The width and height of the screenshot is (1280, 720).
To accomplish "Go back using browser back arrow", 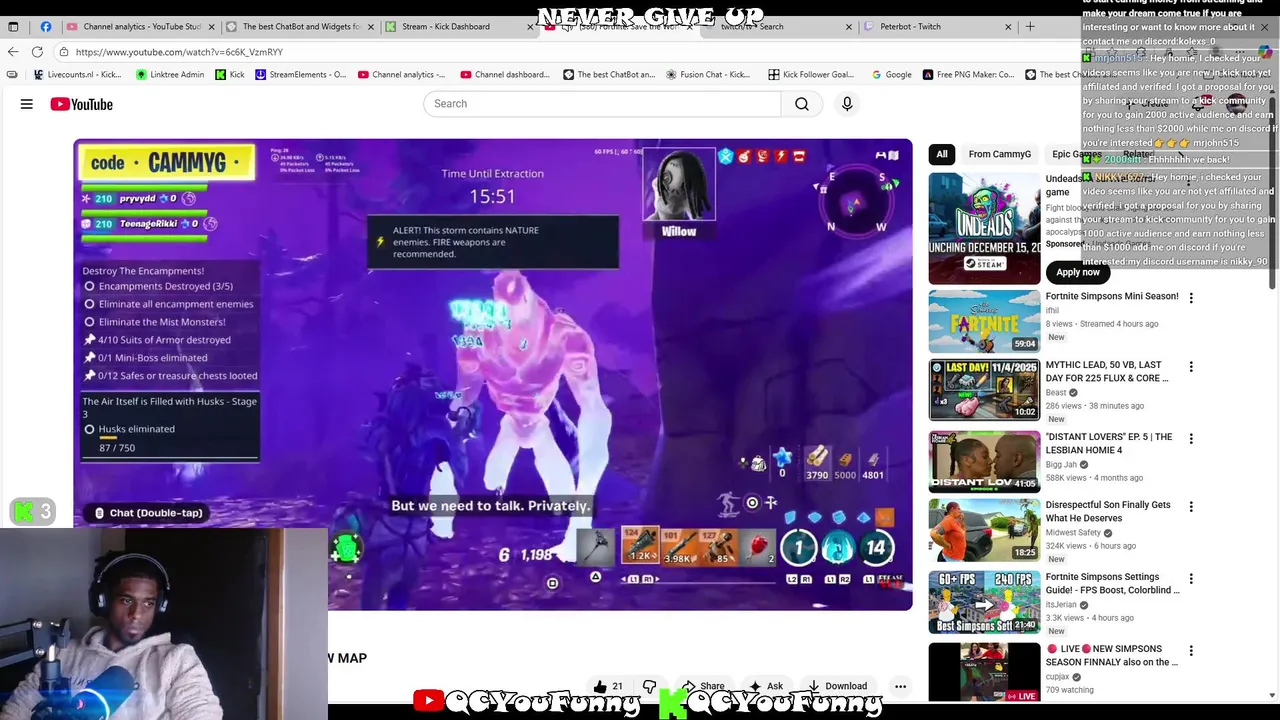I will pos(13,52).
